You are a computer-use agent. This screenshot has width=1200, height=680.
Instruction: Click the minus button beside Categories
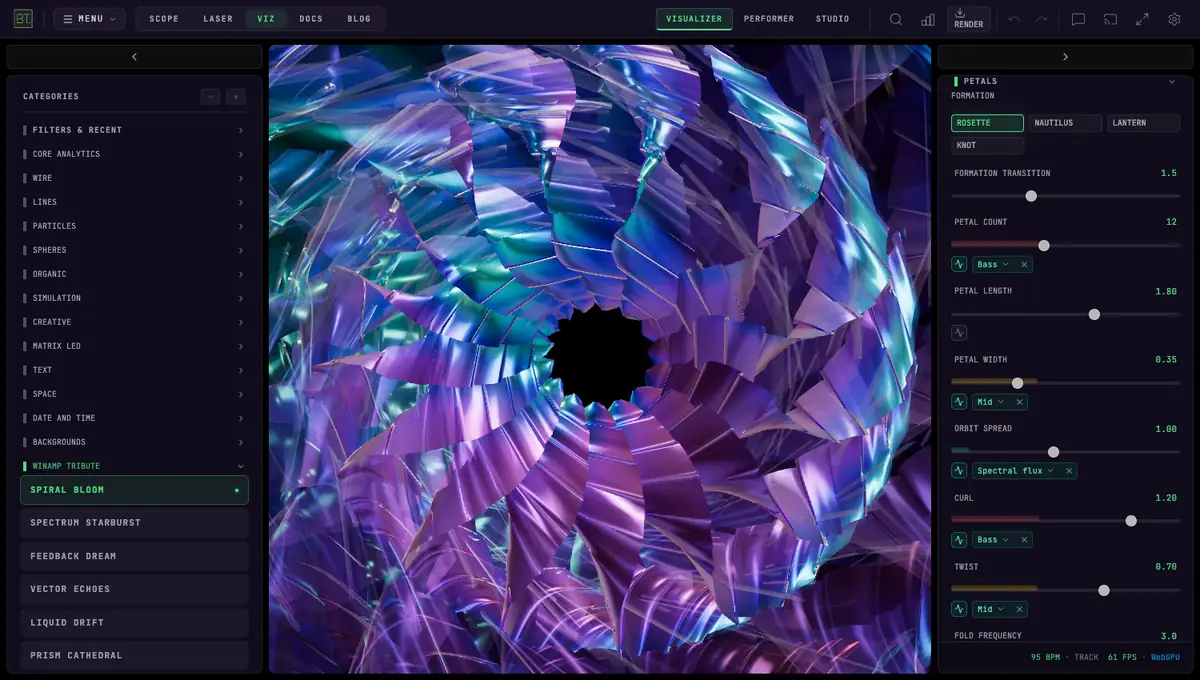(x=210, y=97)
